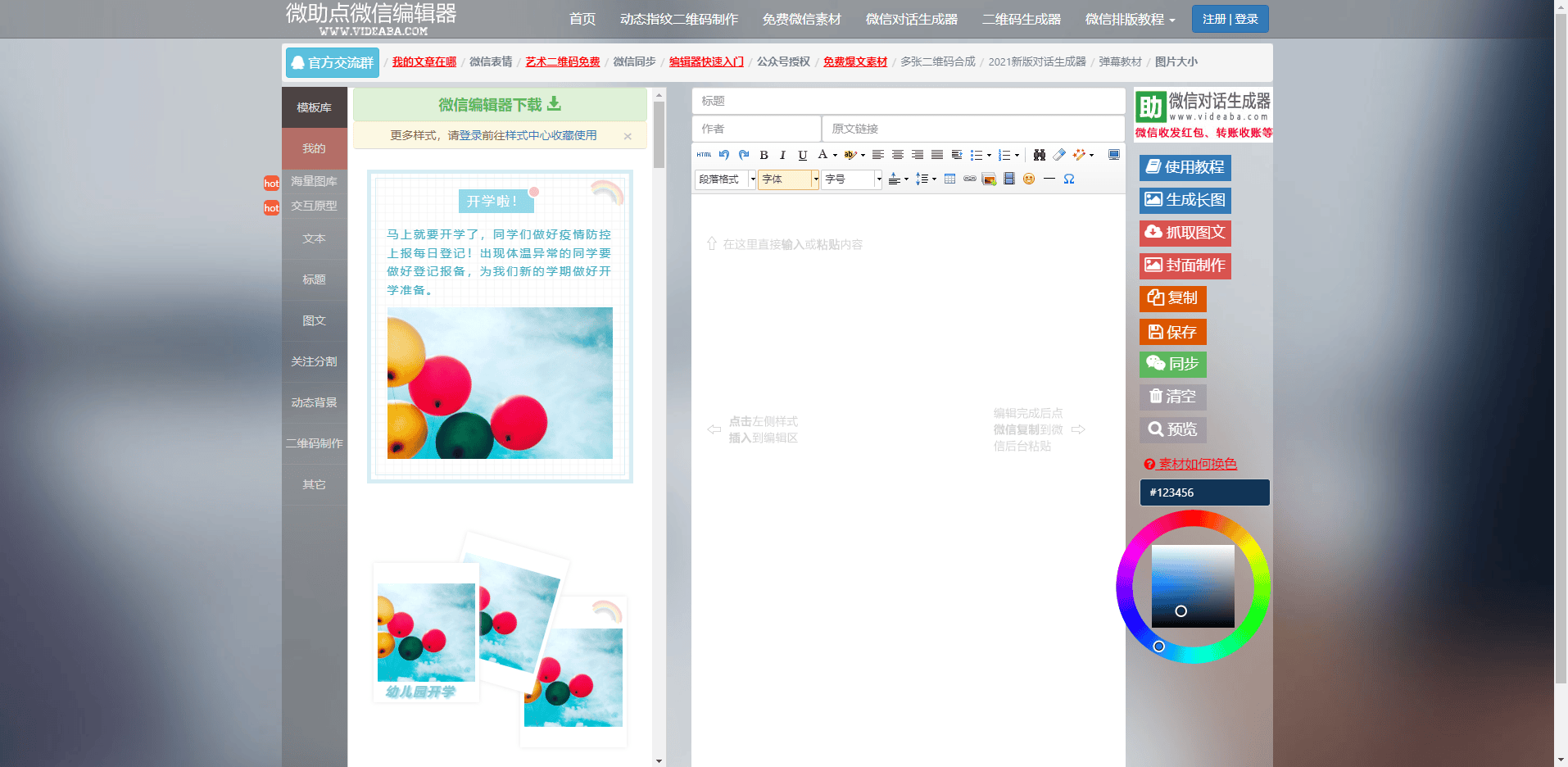
Task: Click the hyperlink chain icon
Action: point(970,179)
